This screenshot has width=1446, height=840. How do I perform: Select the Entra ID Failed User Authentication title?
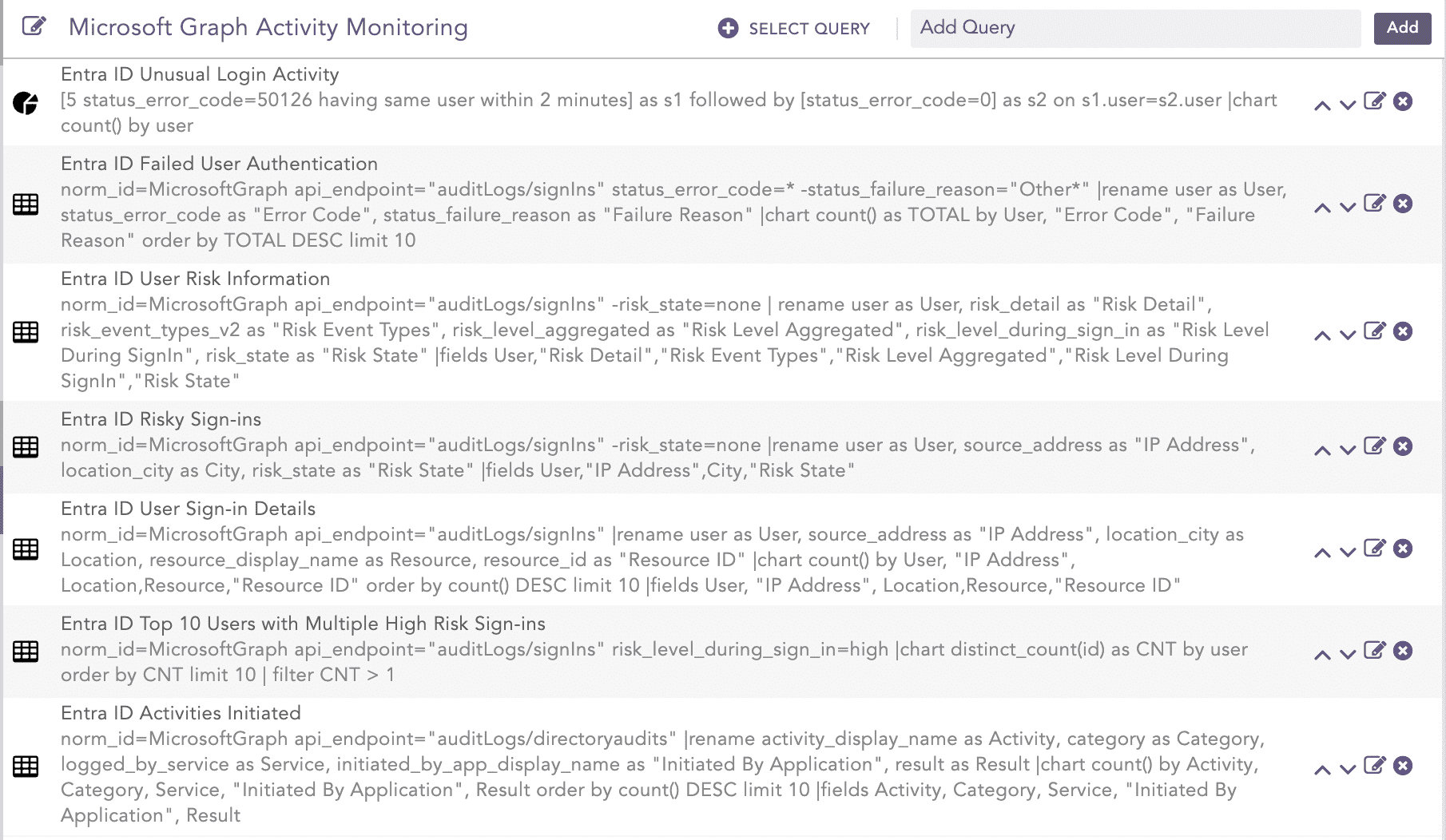tap(219, 164)
